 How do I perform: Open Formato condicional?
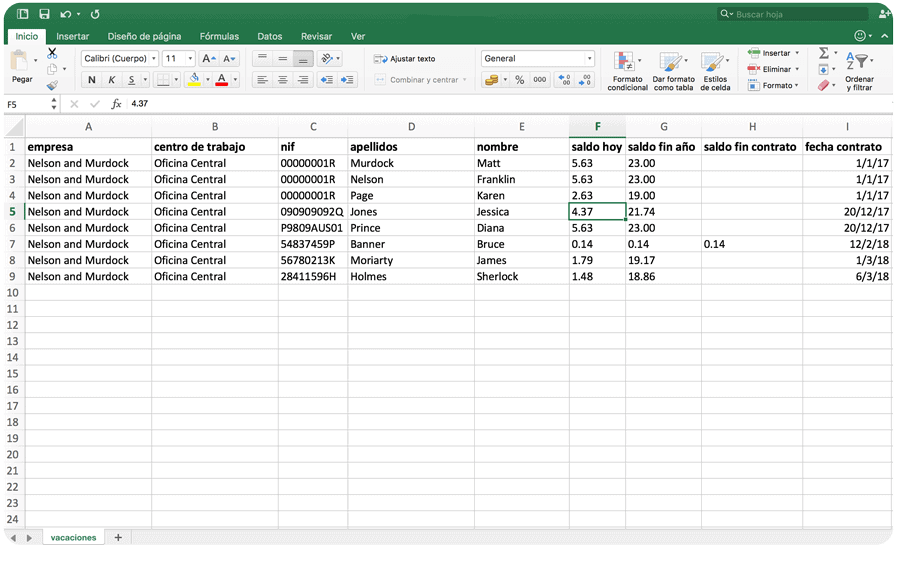pyautogui.click(x=627, y=71)
